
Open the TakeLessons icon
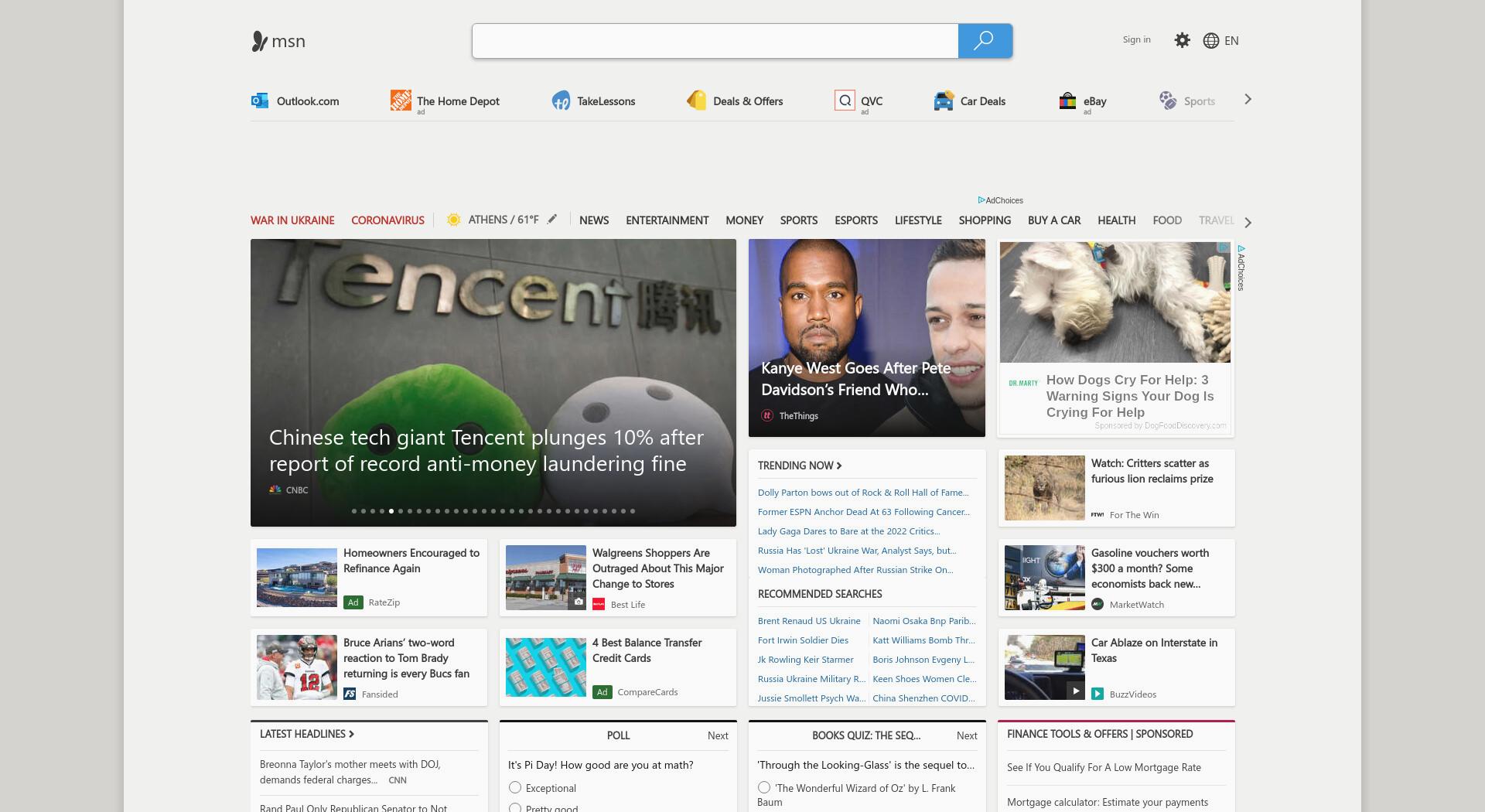click(561, 101)
